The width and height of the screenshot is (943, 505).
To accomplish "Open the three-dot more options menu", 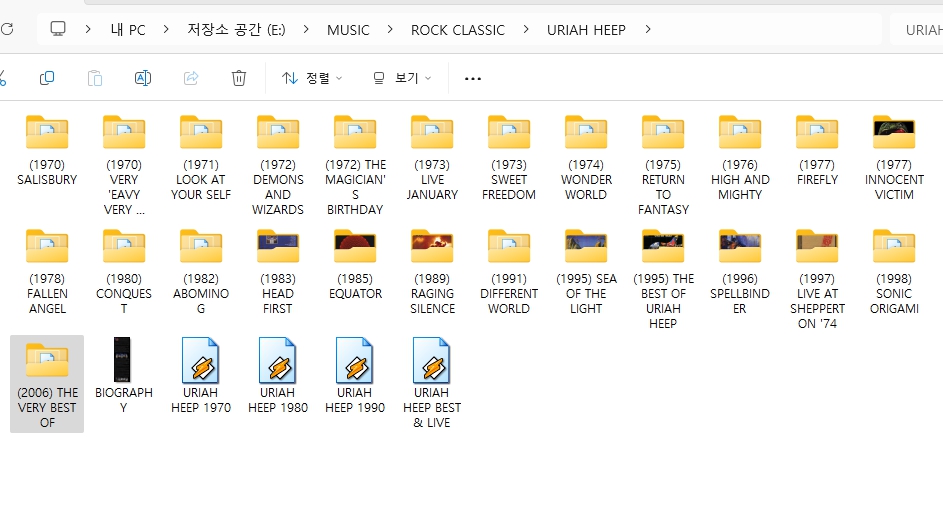I will (473, 79).
